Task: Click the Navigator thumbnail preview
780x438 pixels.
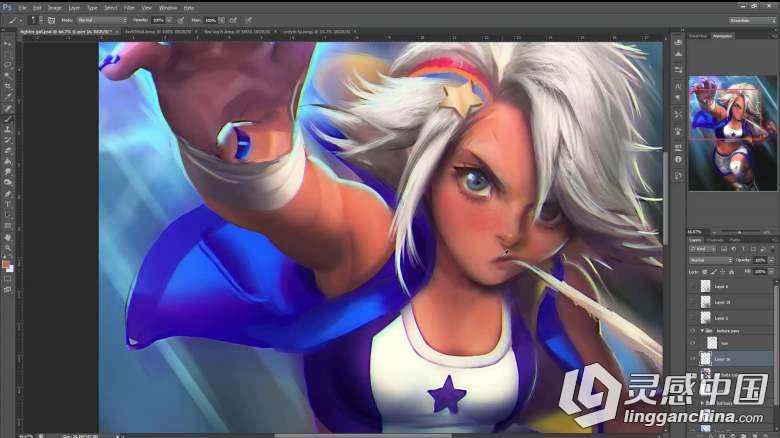Action: click(732, 133)
